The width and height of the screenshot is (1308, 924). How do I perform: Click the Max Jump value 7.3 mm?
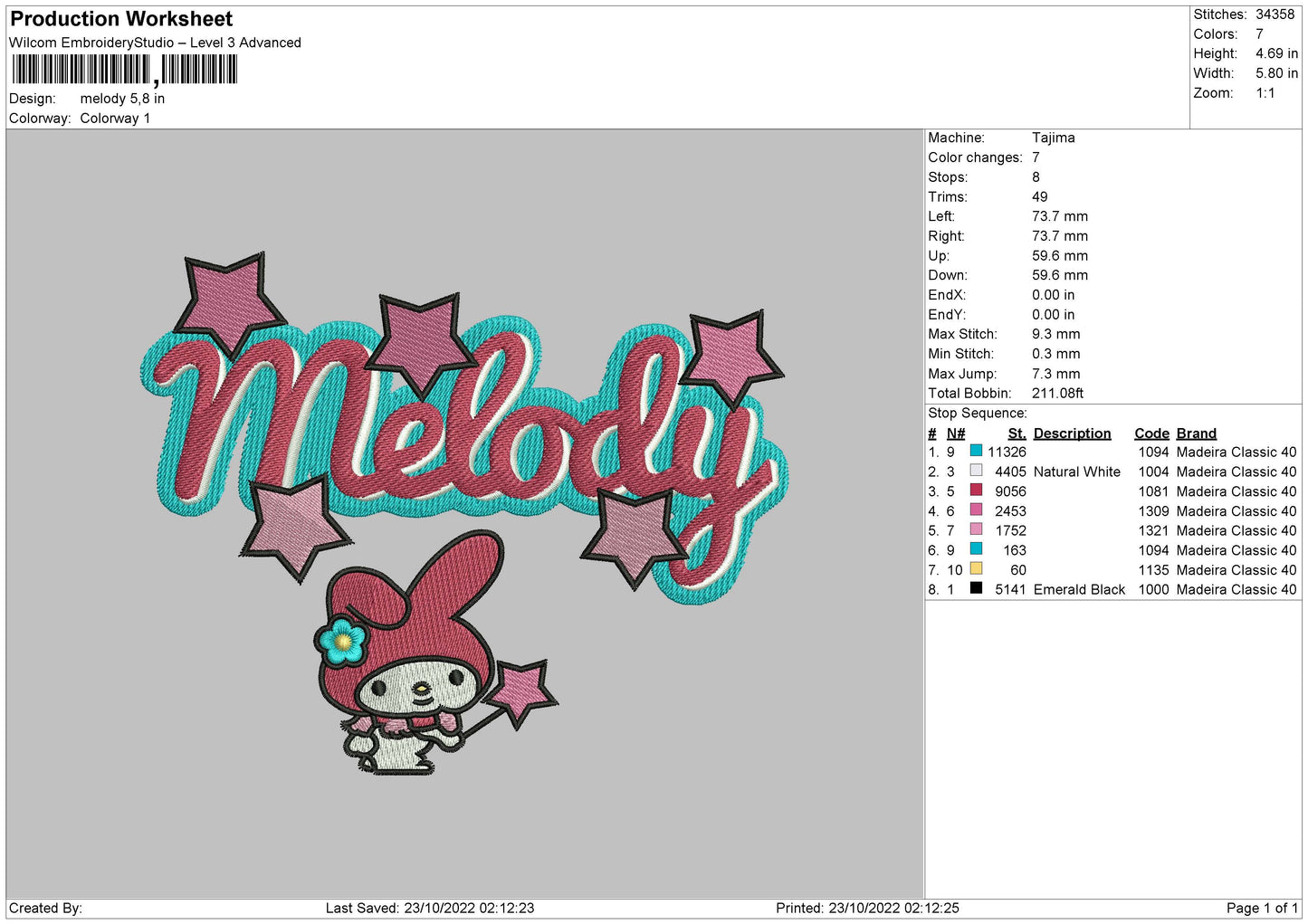[x=1055, y=374]
